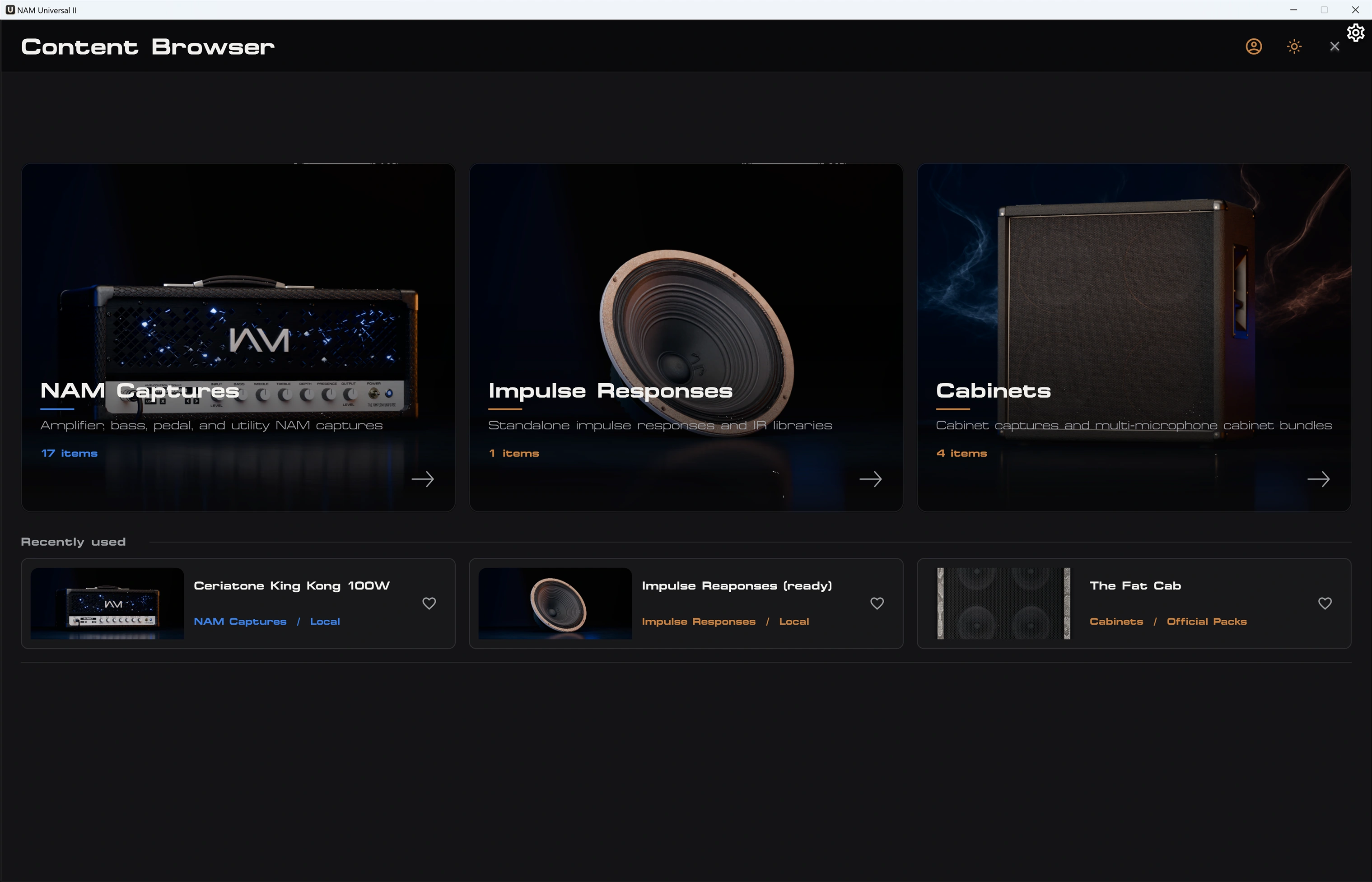Favorite the Impulse Reaponses (ready) item

point(877,603)
